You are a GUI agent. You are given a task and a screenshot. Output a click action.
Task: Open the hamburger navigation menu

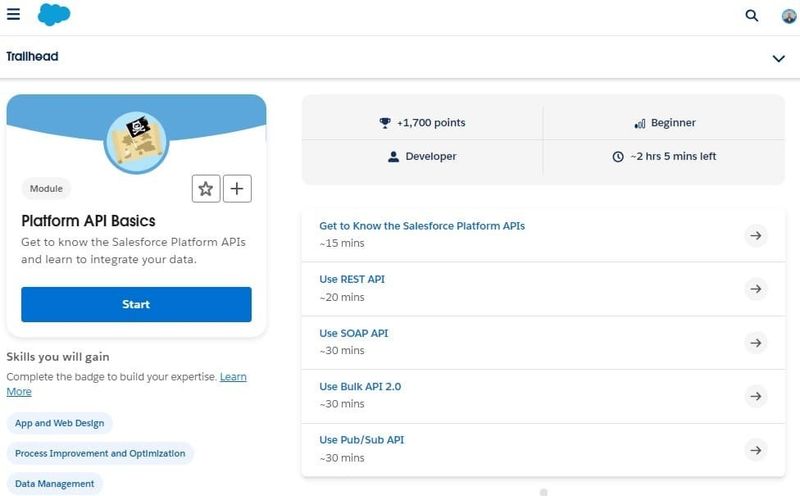[x=13, y=14]
